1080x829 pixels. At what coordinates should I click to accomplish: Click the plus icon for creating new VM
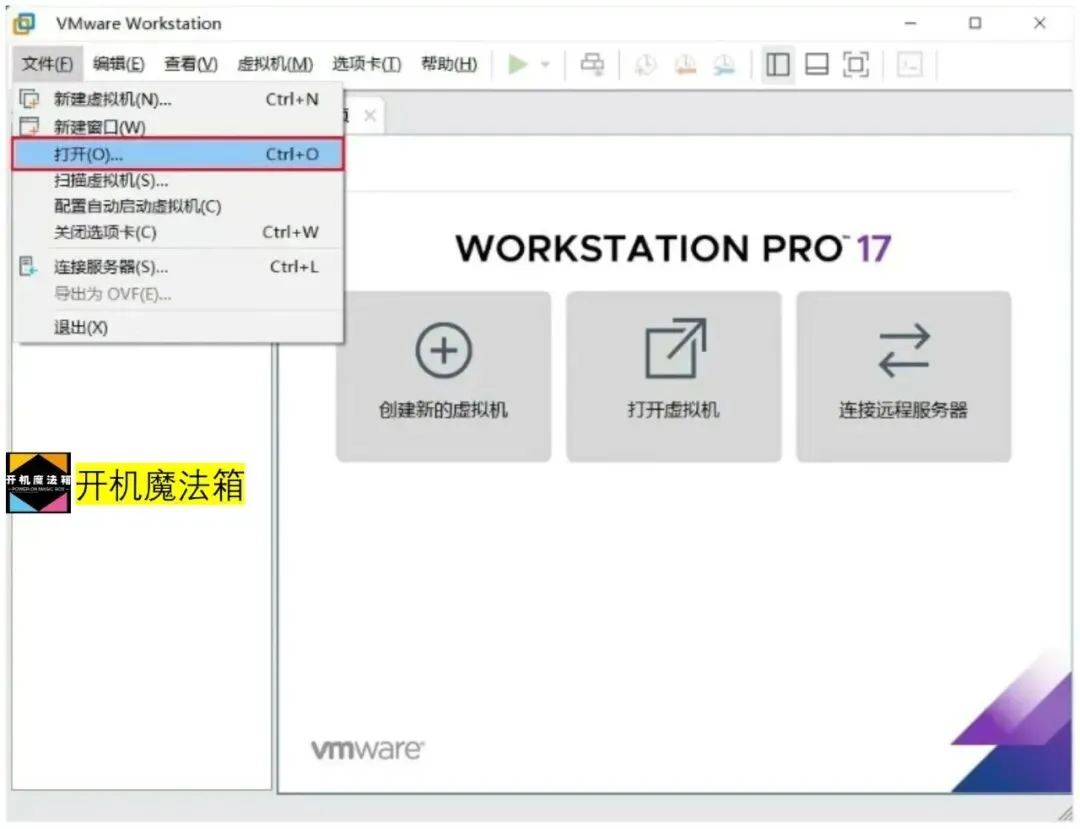point(444,350)
